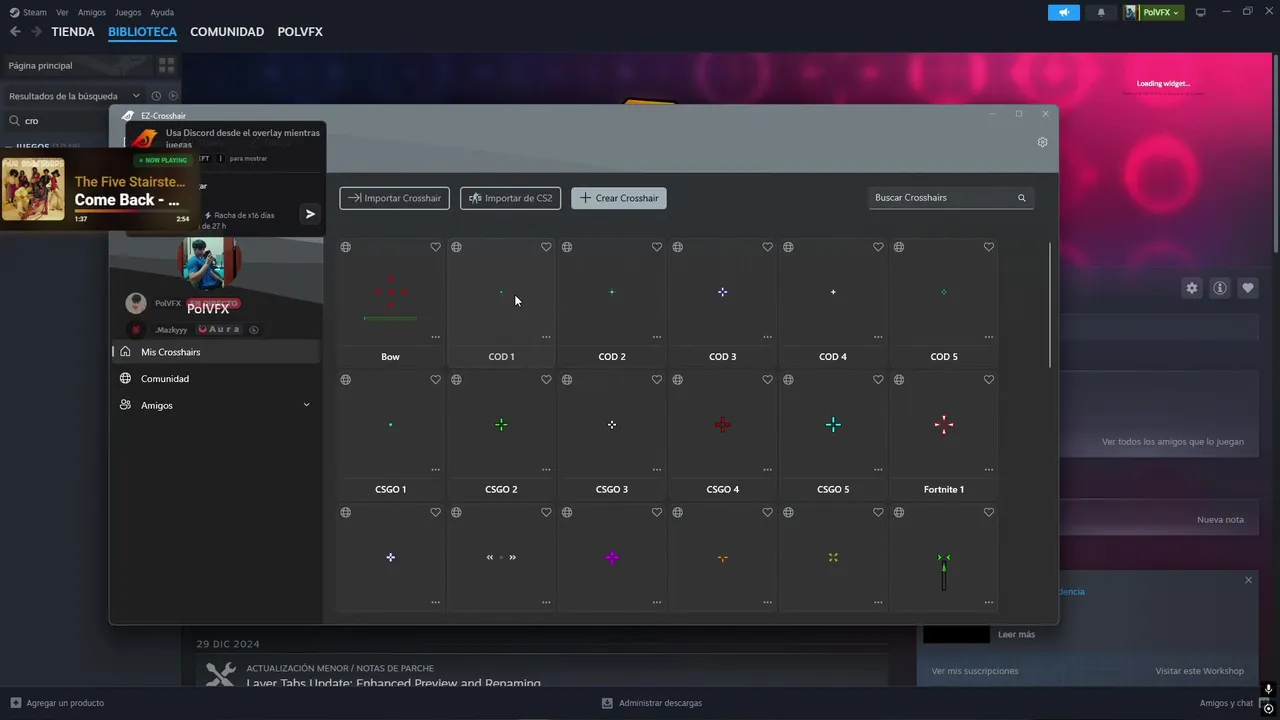Favorite the Fortnite 1 crosshair heart
The image size is (1280, 720).
tap(989, 380)
